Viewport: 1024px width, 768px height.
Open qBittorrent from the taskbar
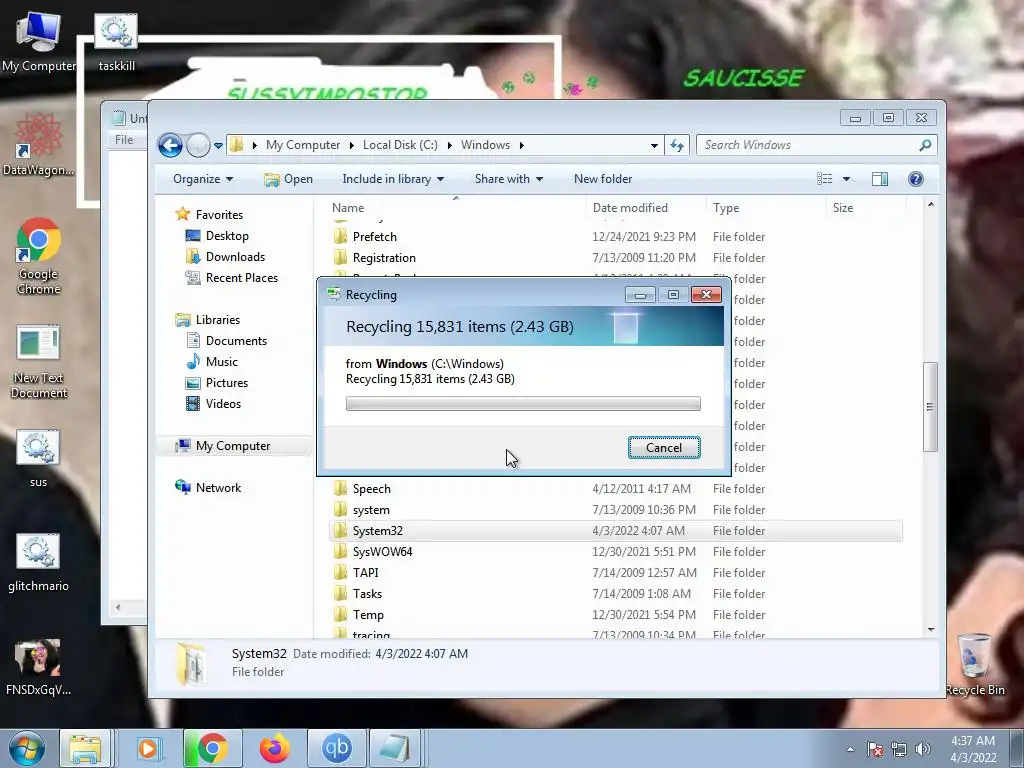[336, 748]
